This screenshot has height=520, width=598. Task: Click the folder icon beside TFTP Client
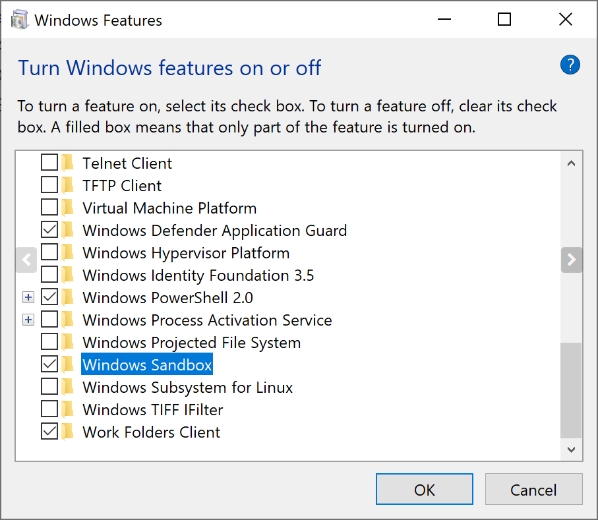(68, 185)
